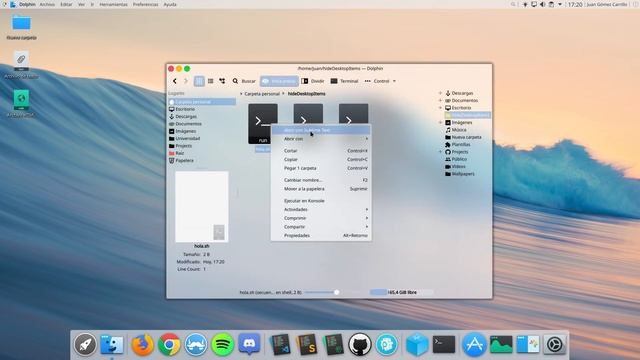Go forward with the toolbar forward arrow
The image size is (640, 360).
[x=186, y=81]
